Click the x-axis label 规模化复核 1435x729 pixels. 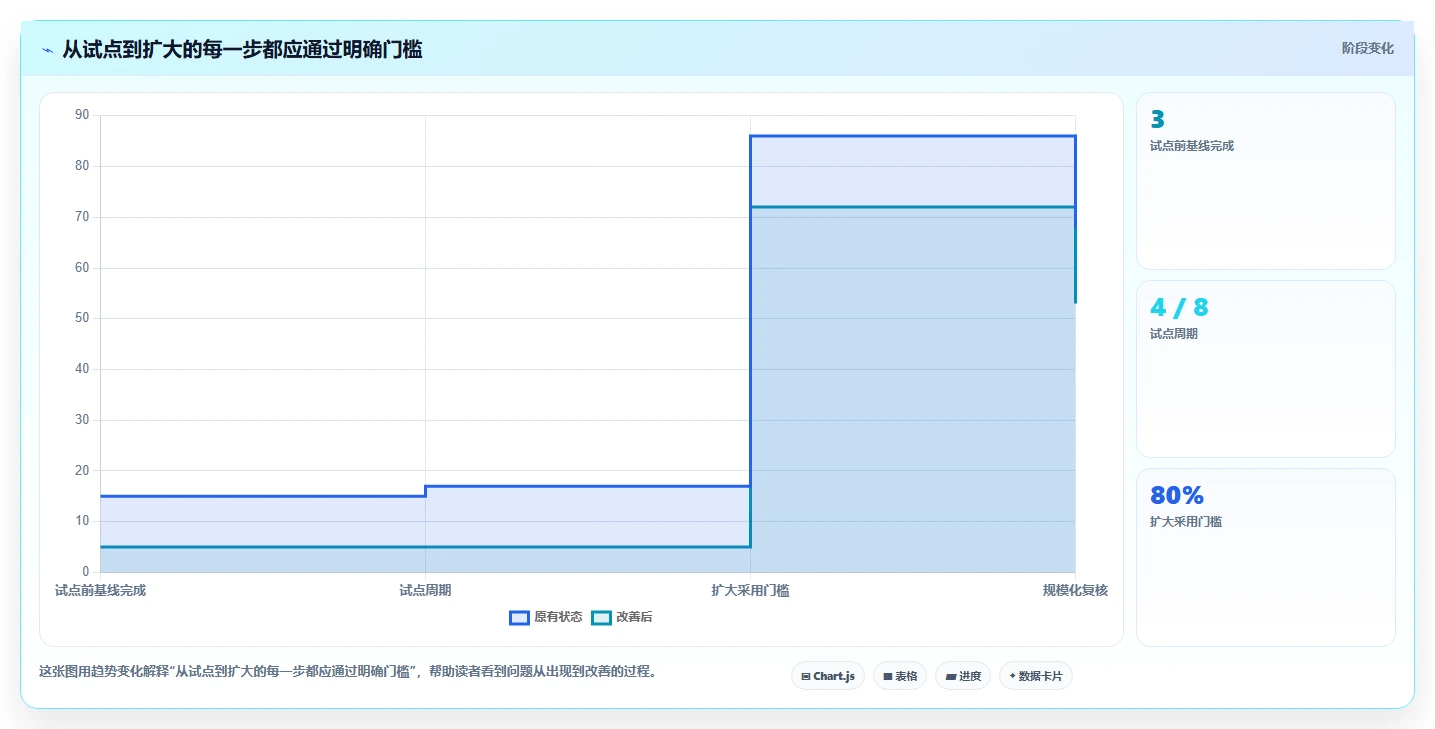pyautogui.click(x=1075, y=590)
